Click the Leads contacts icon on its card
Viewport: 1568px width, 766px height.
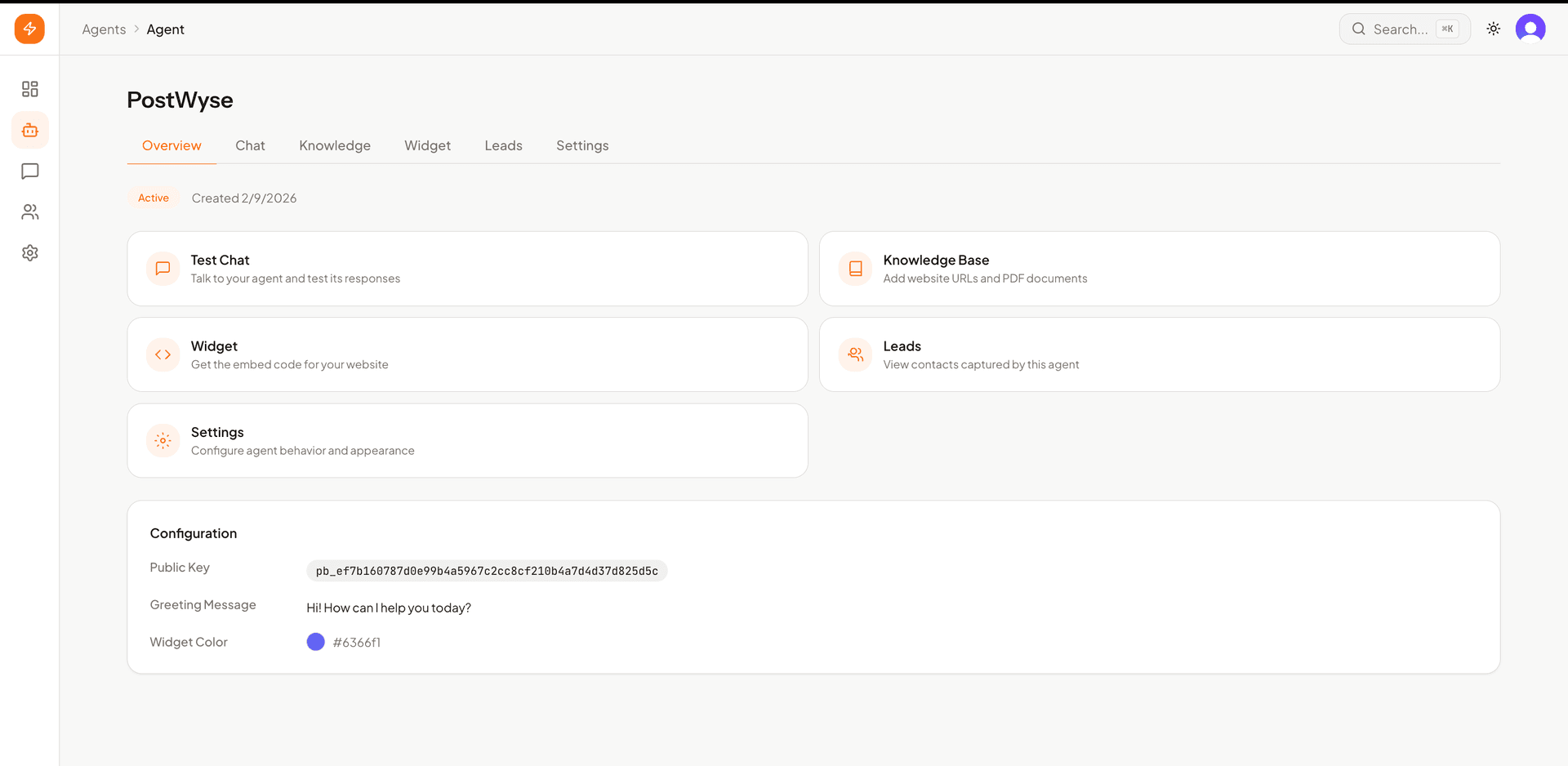(855, 354)
